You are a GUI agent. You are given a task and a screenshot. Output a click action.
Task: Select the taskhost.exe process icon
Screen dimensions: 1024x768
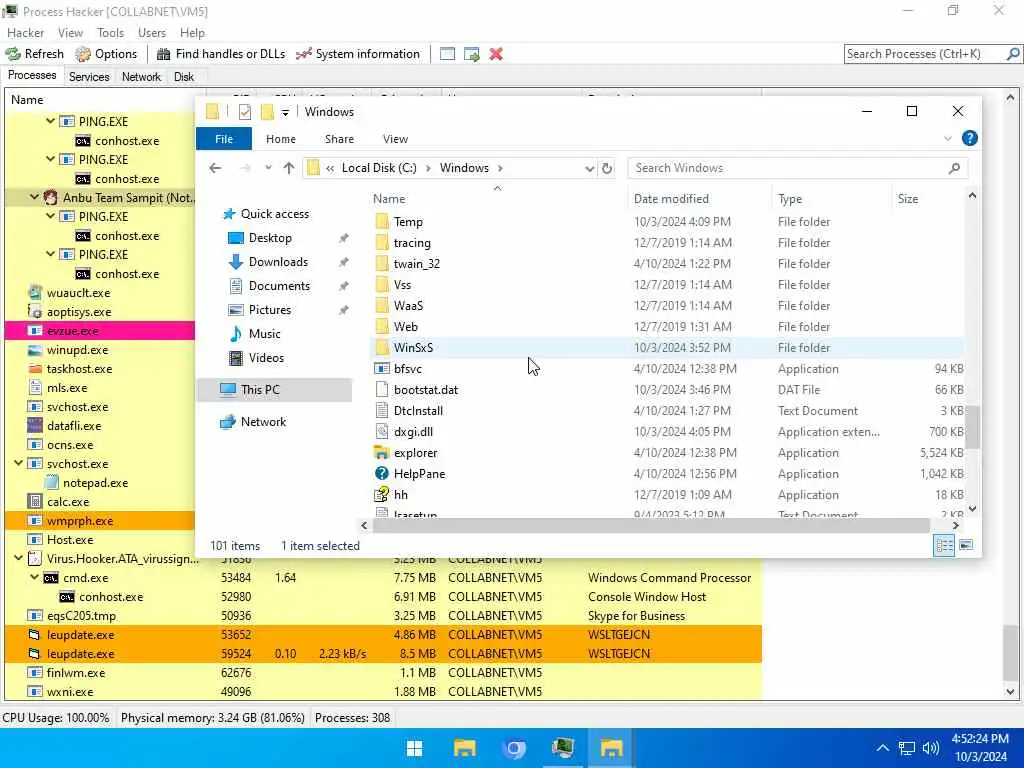35,369
